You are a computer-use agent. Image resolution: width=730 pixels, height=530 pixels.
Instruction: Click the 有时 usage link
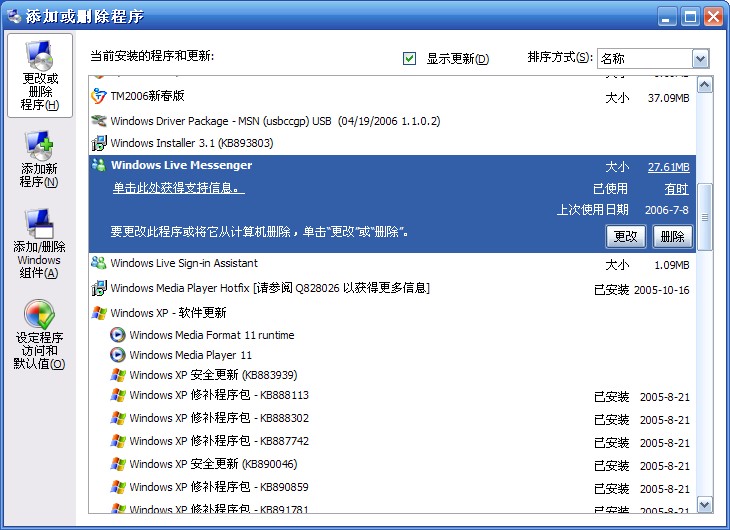676,189
